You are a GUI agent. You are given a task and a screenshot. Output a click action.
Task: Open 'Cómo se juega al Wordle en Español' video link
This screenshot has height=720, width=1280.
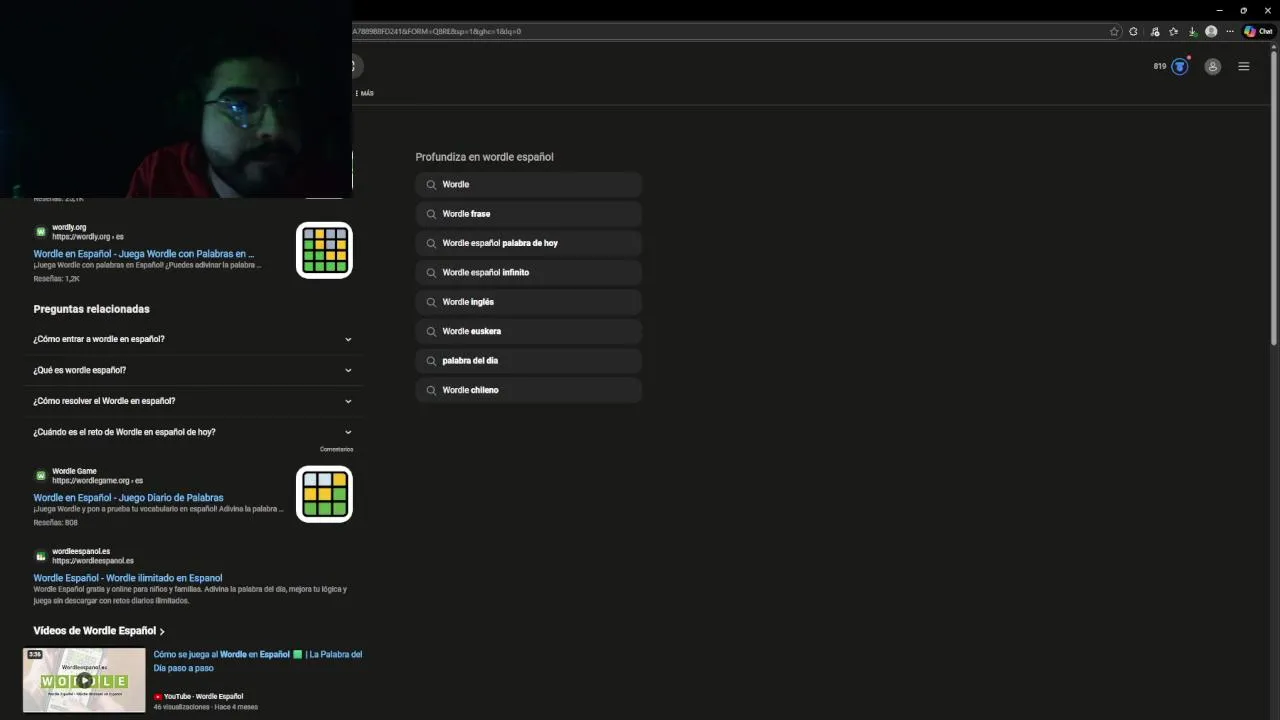tap(257, 661)
